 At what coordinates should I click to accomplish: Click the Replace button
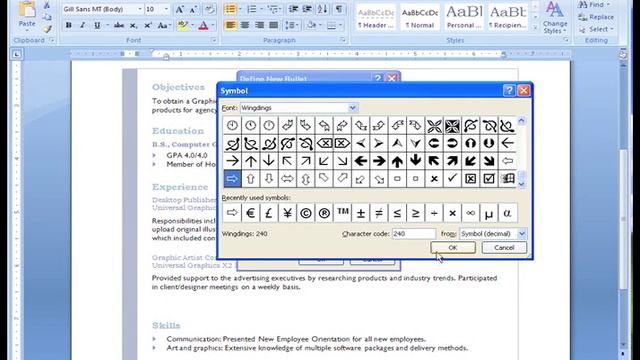point(596,17)
